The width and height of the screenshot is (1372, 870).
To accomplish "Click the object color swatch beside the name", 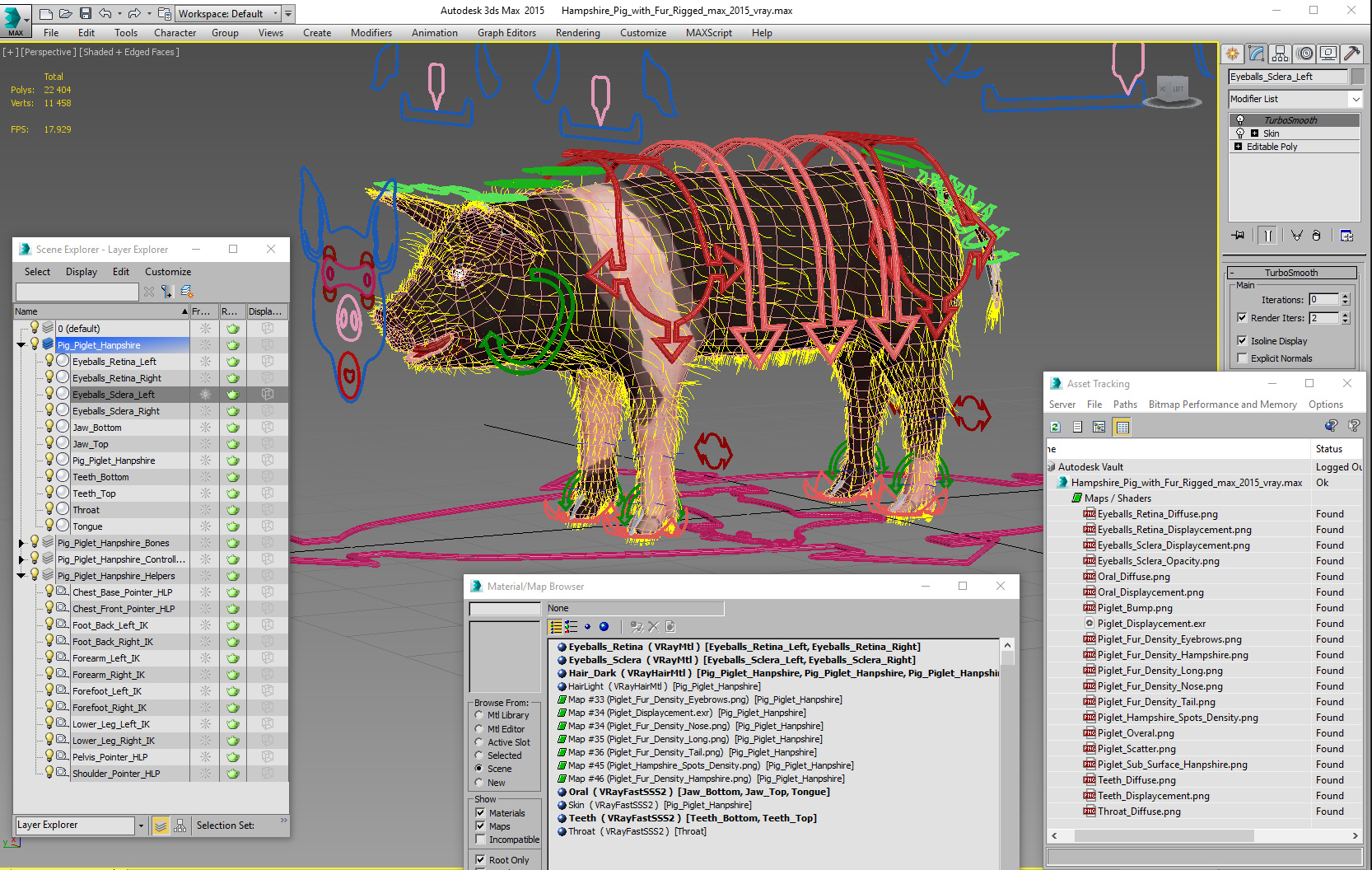I will [x=1358, y=77].
